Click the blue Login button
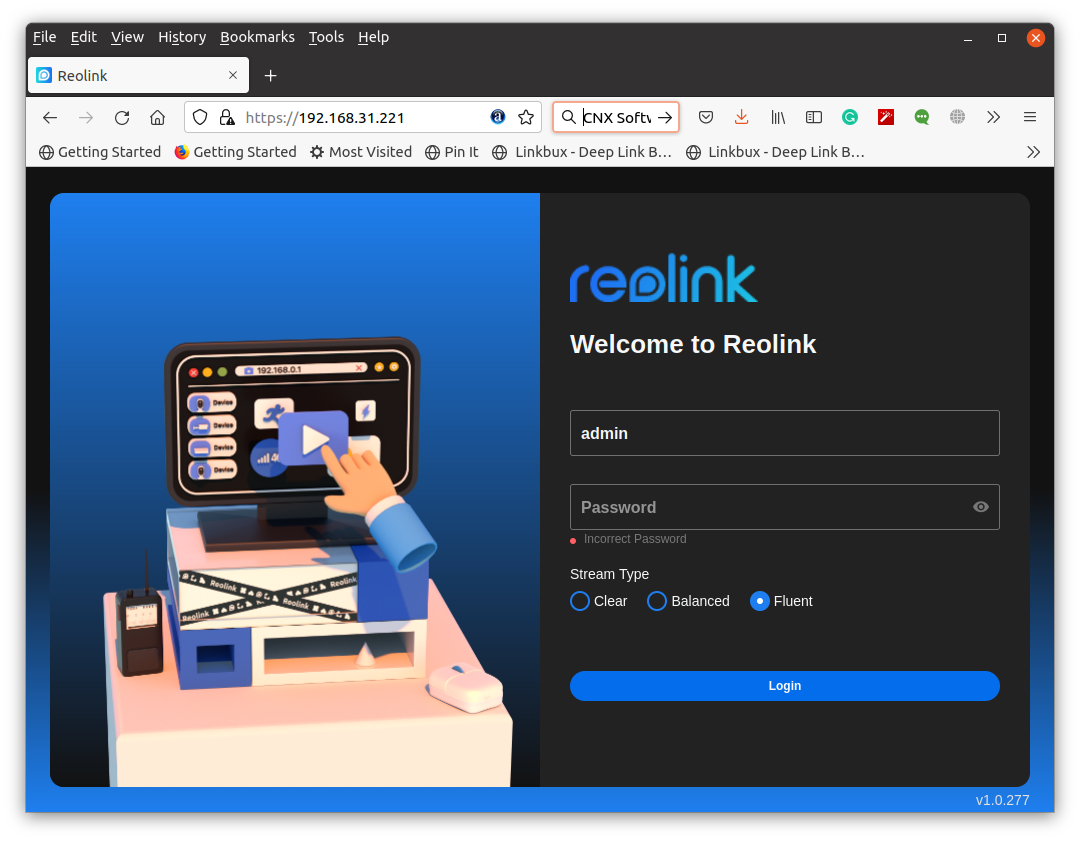The width and height of the screenshot is (1080, 841). (785, 686)
